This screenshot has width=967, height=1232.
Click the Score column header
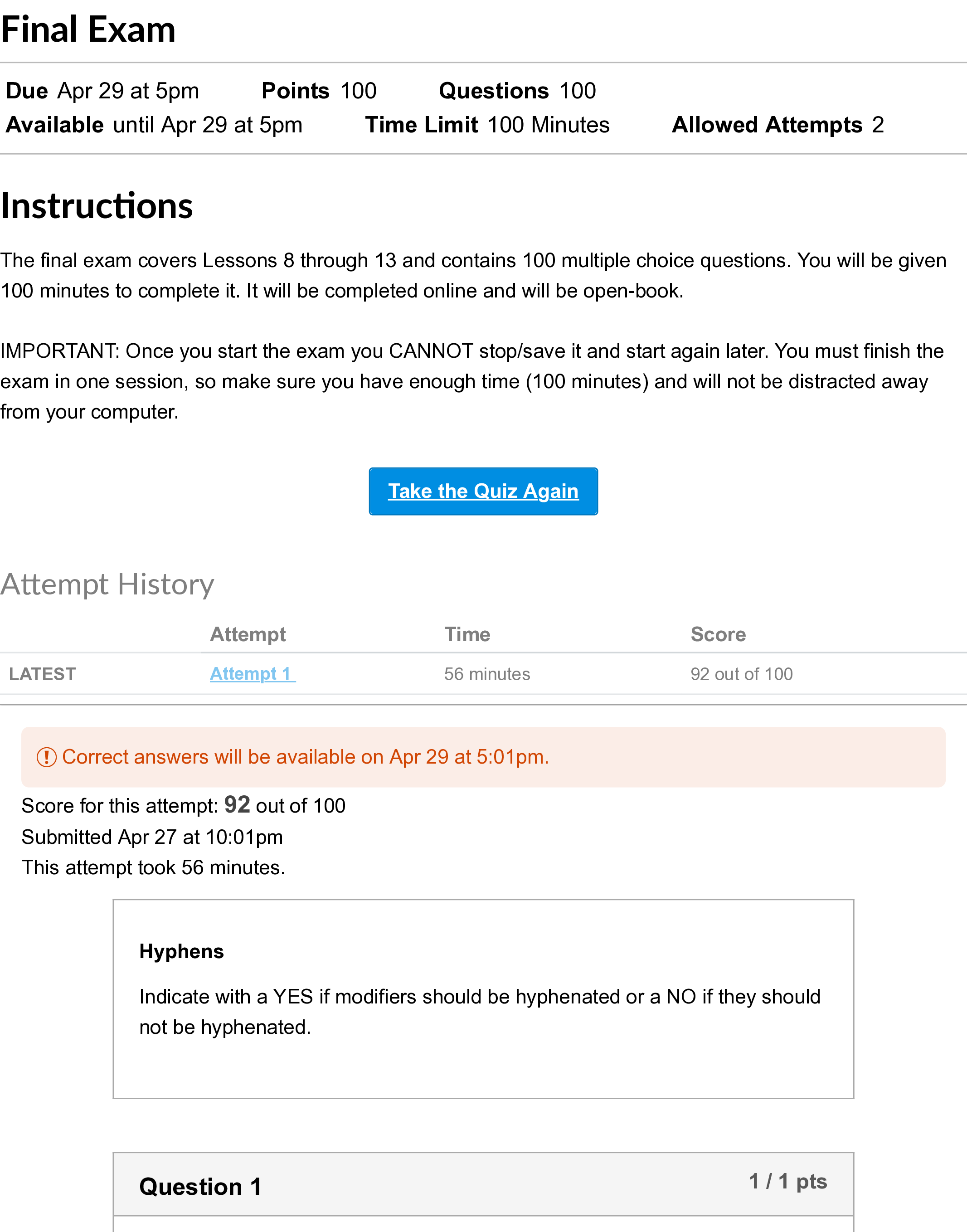[x=718, y=634]
